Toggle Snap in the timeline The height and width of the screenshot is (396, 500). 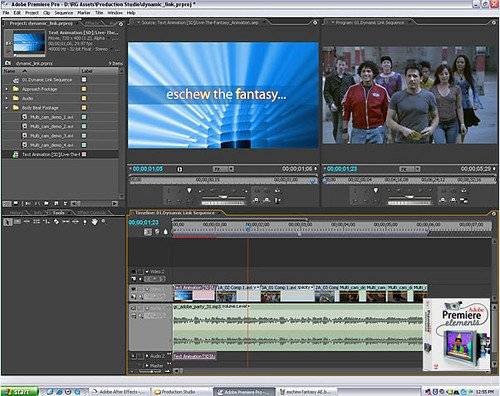pyautogui.click(x=148, y=232)
